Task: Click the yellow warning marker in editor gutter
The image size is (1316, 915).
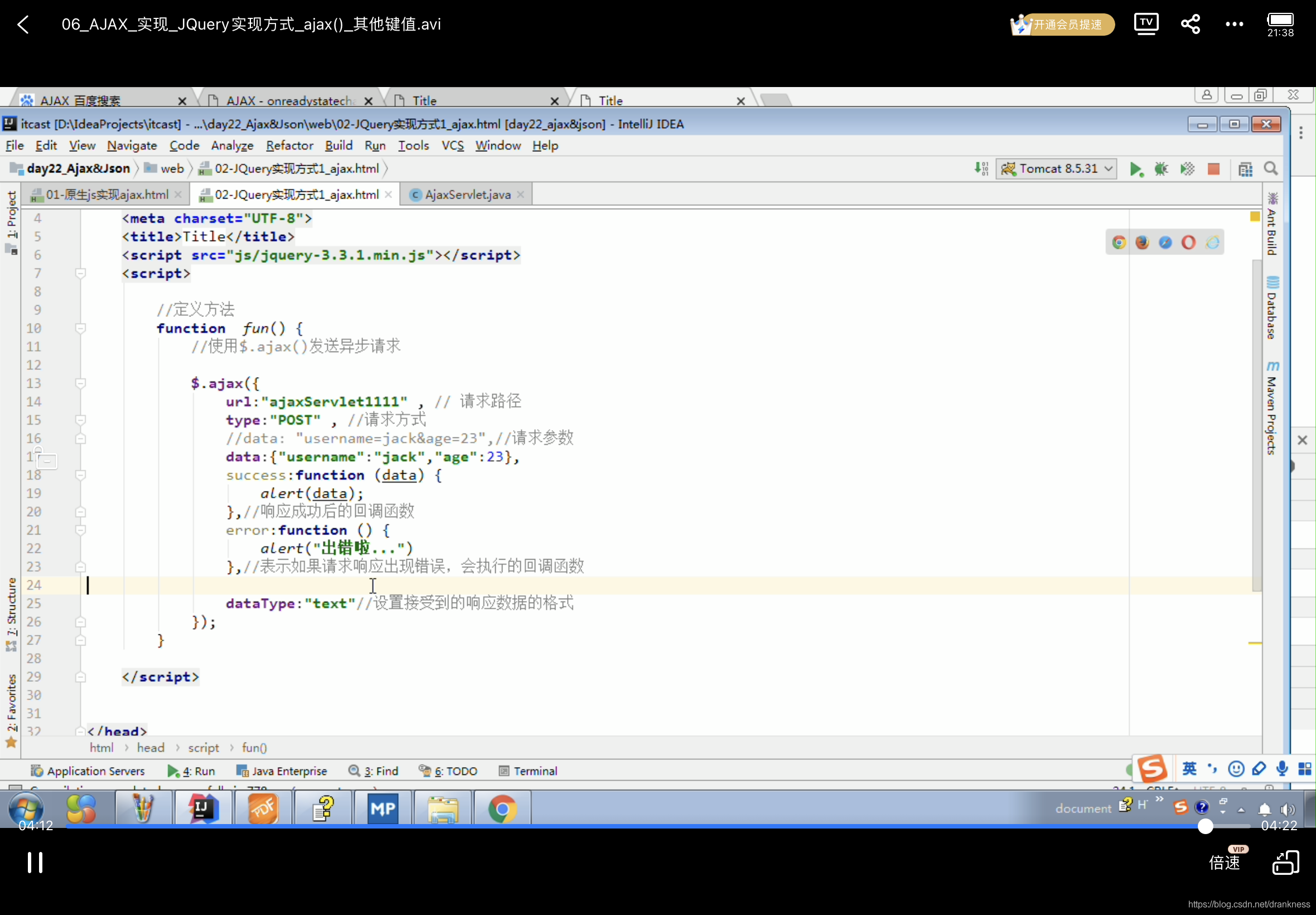Action: point(1255,216)
